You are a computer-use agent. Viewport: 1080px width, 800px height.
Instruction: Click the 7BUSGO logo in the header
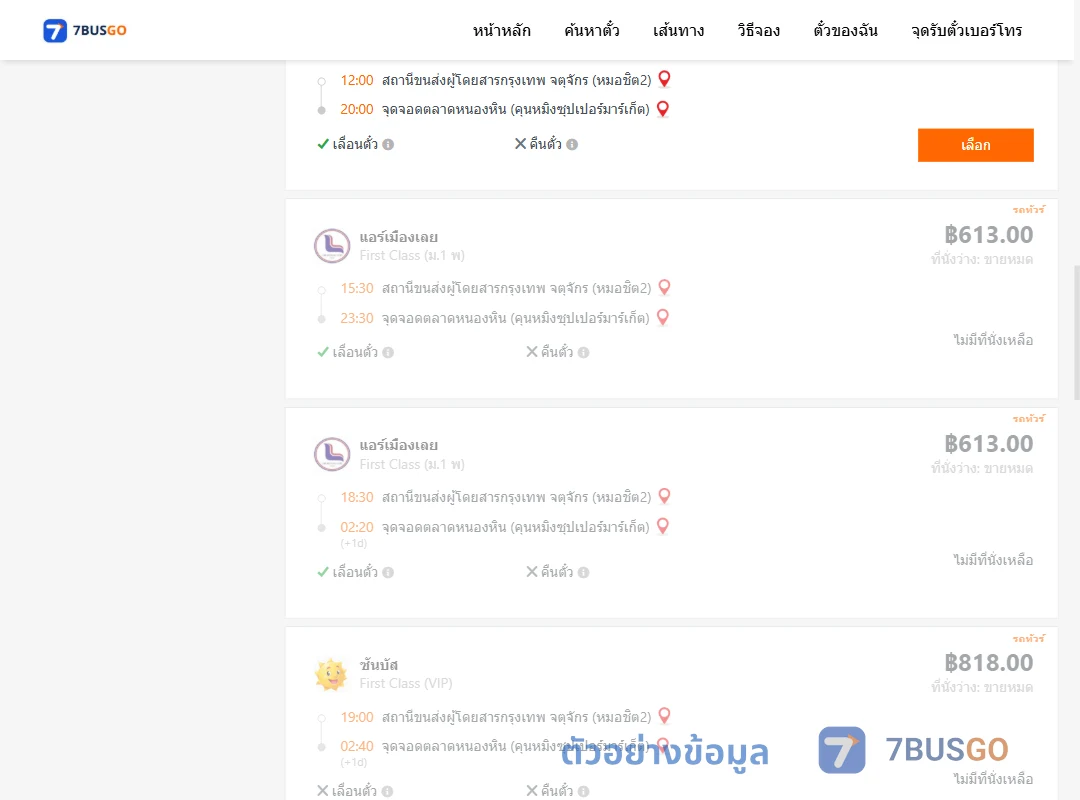click(x=85, y=30)
